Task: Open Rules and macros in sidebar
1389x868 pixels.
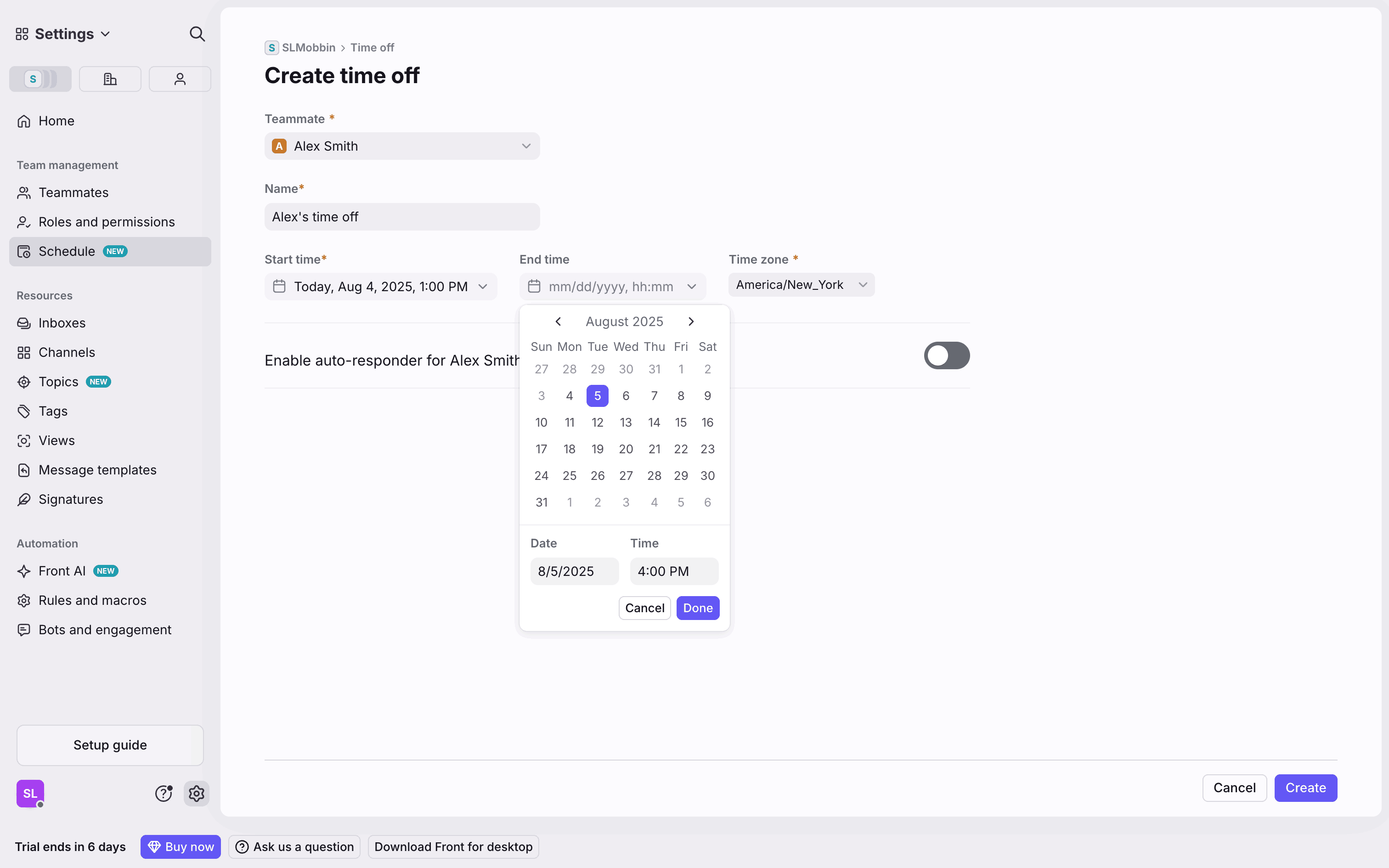Action: coord(92,600)
